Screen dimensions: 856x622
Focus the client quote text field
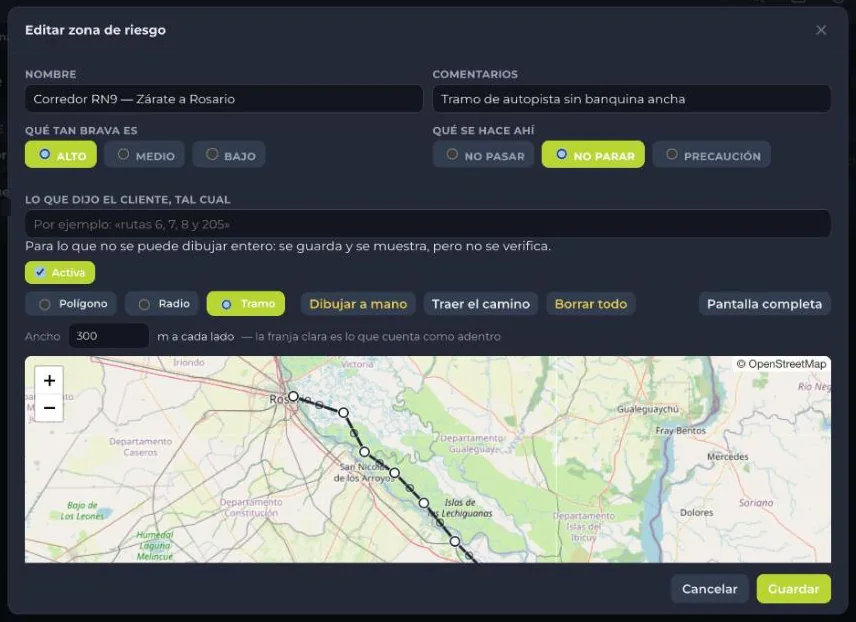[x=428, y=224]
